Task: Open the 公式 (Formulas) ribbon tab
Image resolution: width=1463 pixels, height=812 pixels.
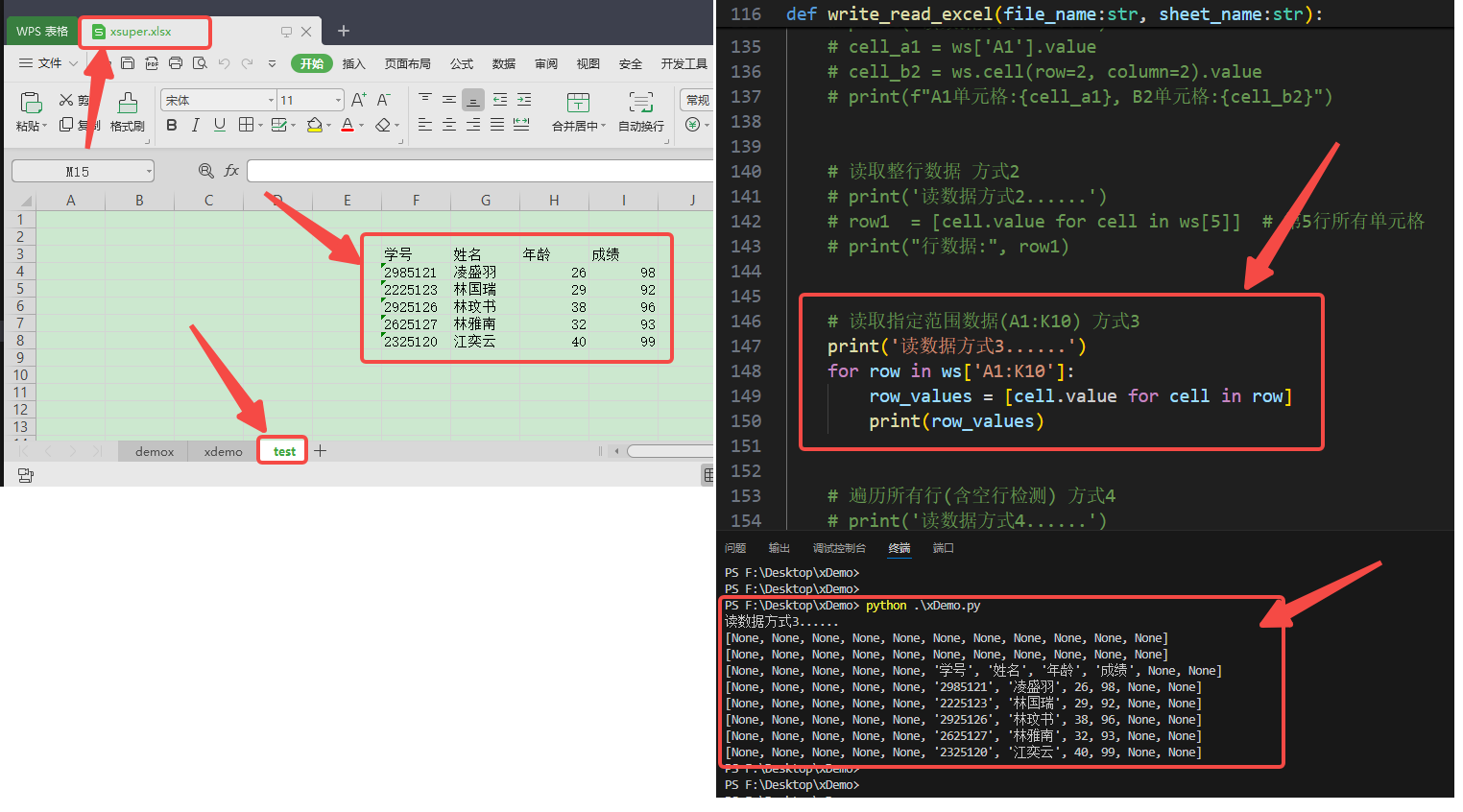Action: click(462, 63)
